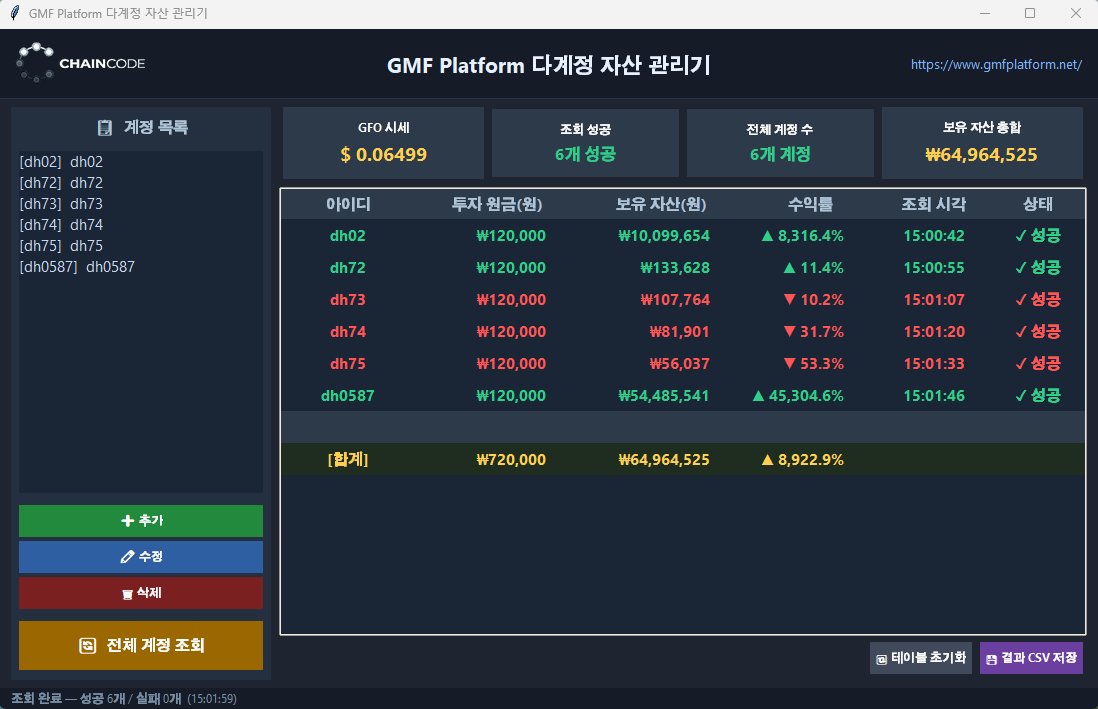
Task: Click asset value ₩107,764
Action: point(675,300)
